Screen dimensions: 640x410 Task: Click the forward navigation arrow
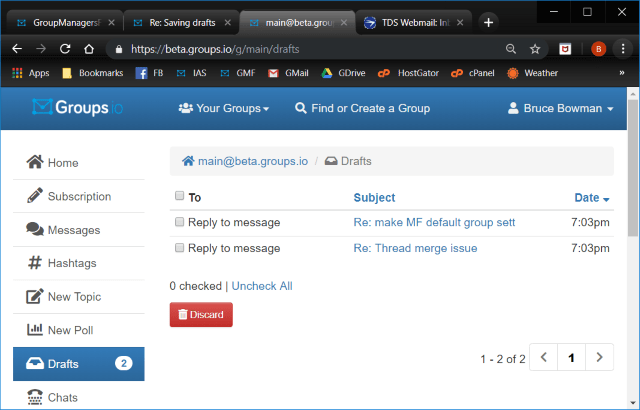pyautogui.click(x=41, y=49)
